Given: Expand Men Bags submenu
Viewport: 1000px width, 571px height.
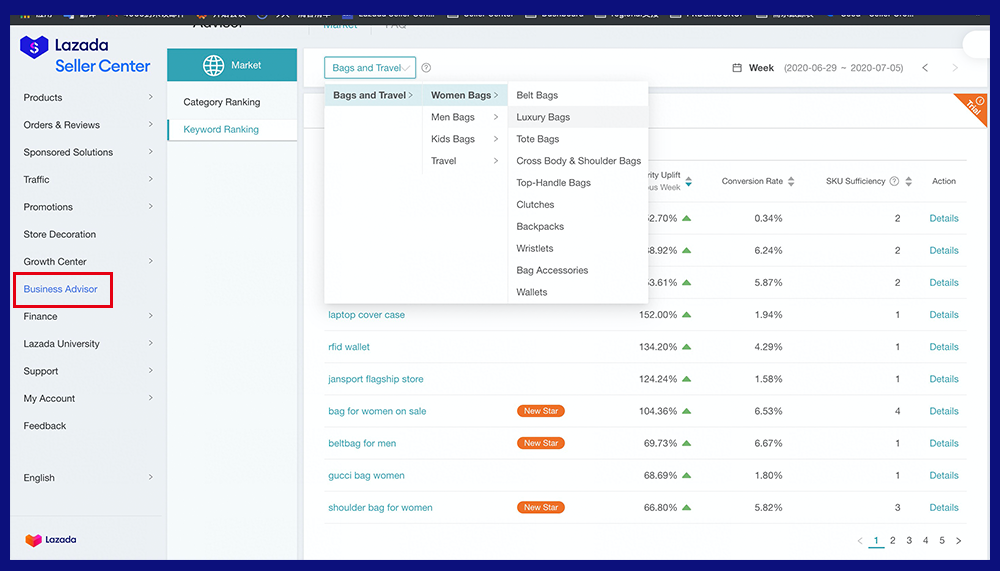Looking at the screenshot, I should coord(464,117).
